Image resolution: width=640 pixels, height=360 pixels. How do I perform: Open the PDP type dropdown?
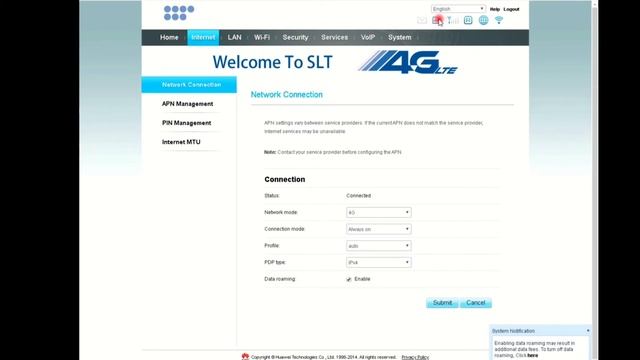[x=378, y=262]
